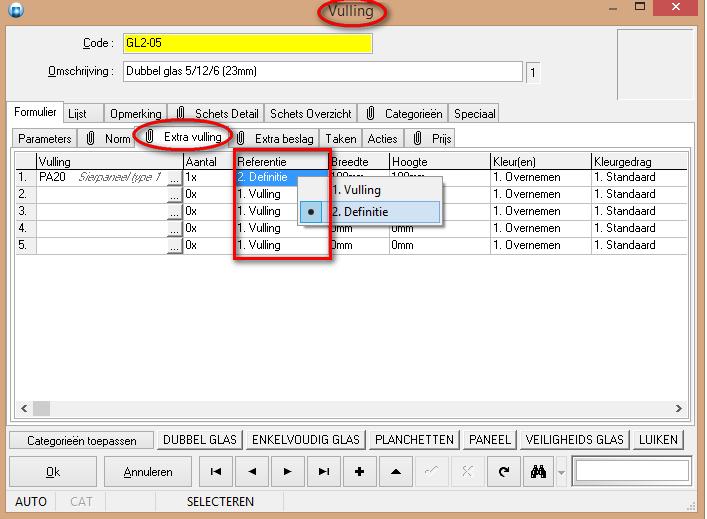Image resolution: width=707 pixels, height=519 pixels.
Task: Click the Kleurgedrag column header
Action: 639,161
